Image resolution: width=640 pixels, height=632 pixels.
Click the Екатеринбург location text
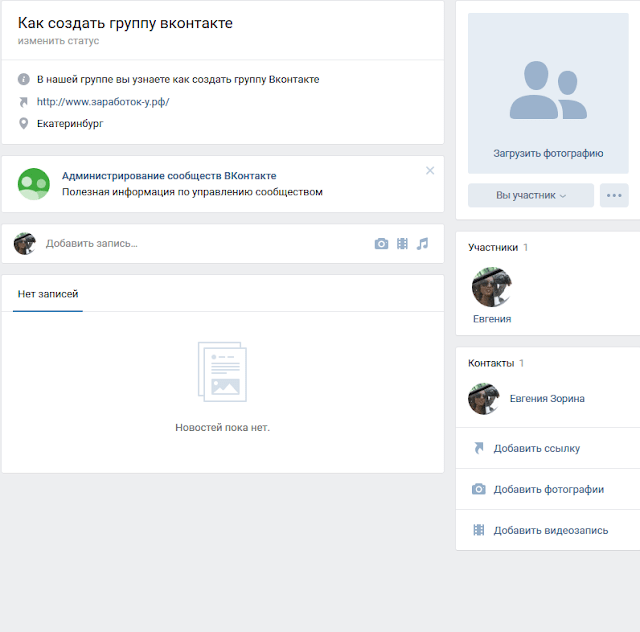[x=70, y=123]
